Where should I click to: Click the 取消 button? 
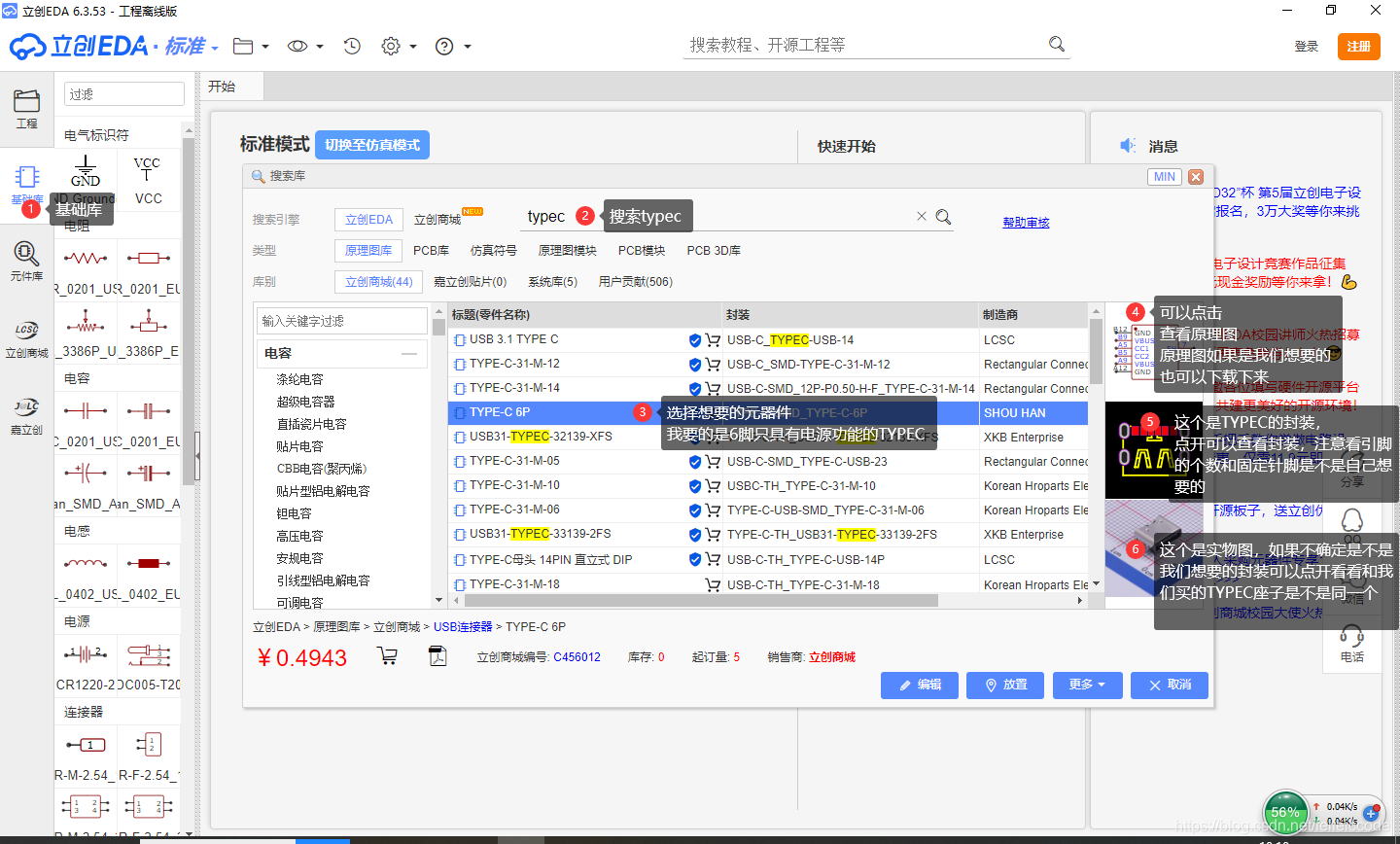tap(1170, 685)
